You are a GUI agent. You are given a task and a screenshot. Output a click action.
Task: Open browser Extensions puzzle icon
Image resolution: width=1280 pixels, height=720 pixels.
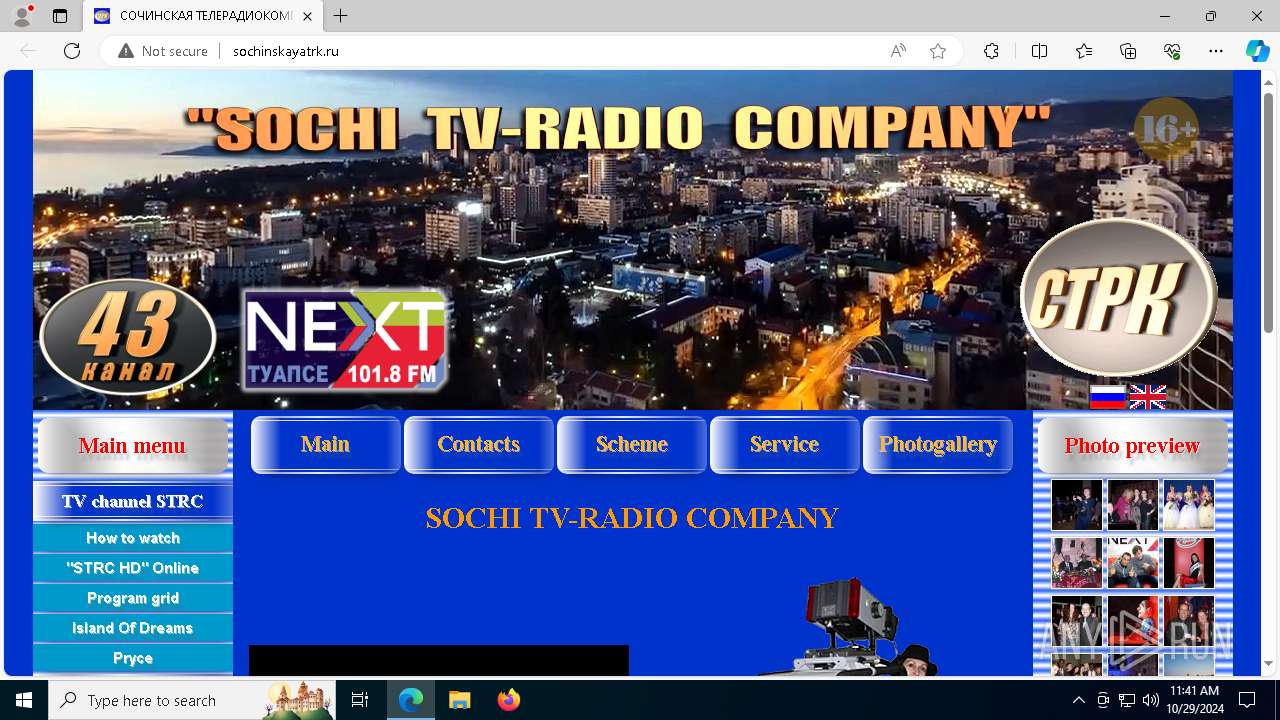[991, 51]
